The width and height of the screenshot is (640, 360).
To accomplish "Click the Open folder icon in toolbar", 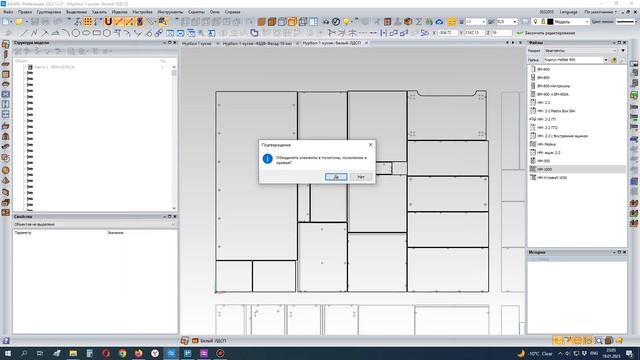I will (19, 22).
